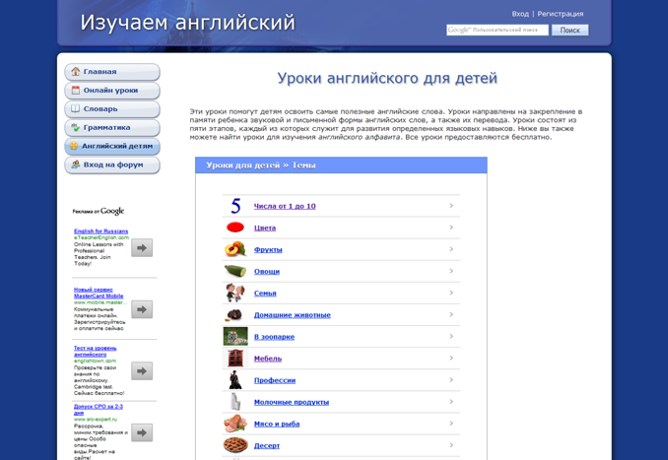This screenshot has height=460, width=668.
Task: Open the В зоопарке lesson link
Action: pos(274,336)
